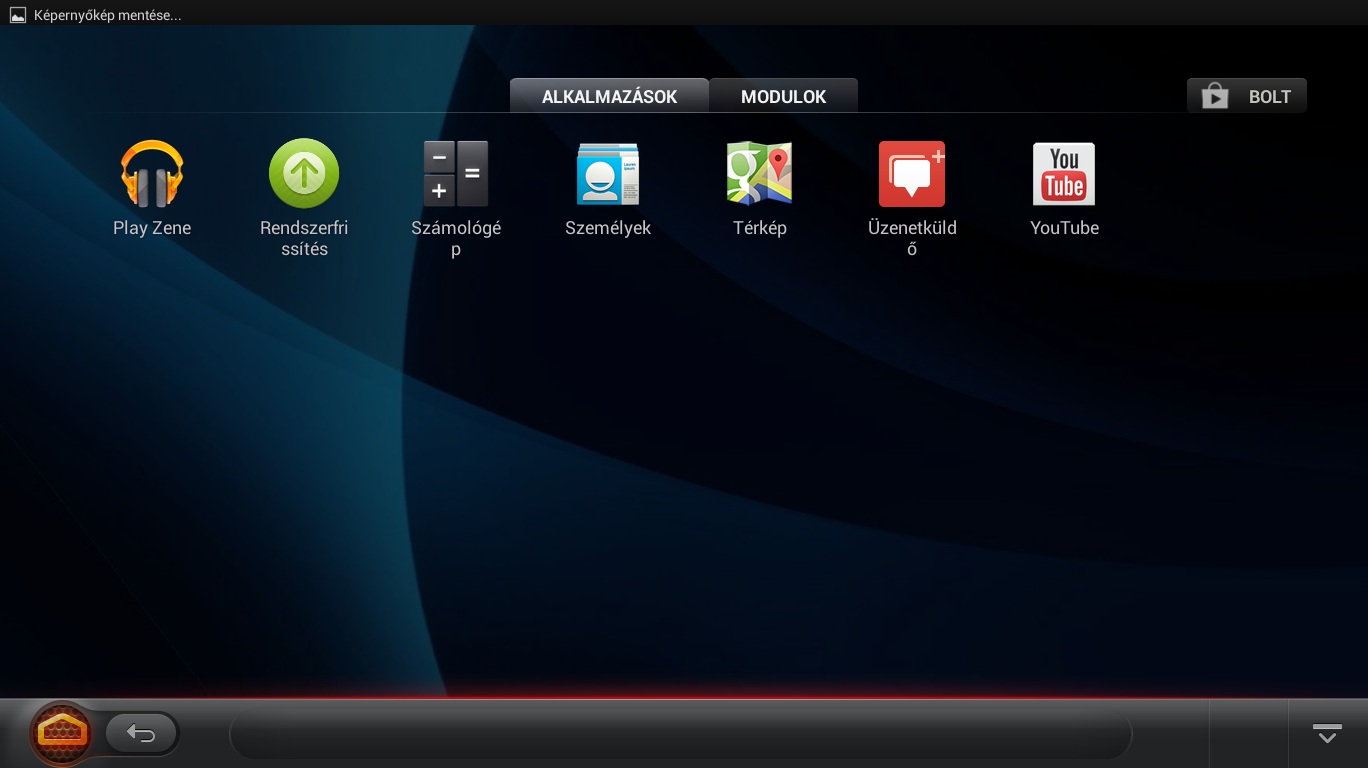This screenshot has height=768, width=1368.
Task: Open the Képernyőkép mentése notification
Action: click(x=95, y=15)
